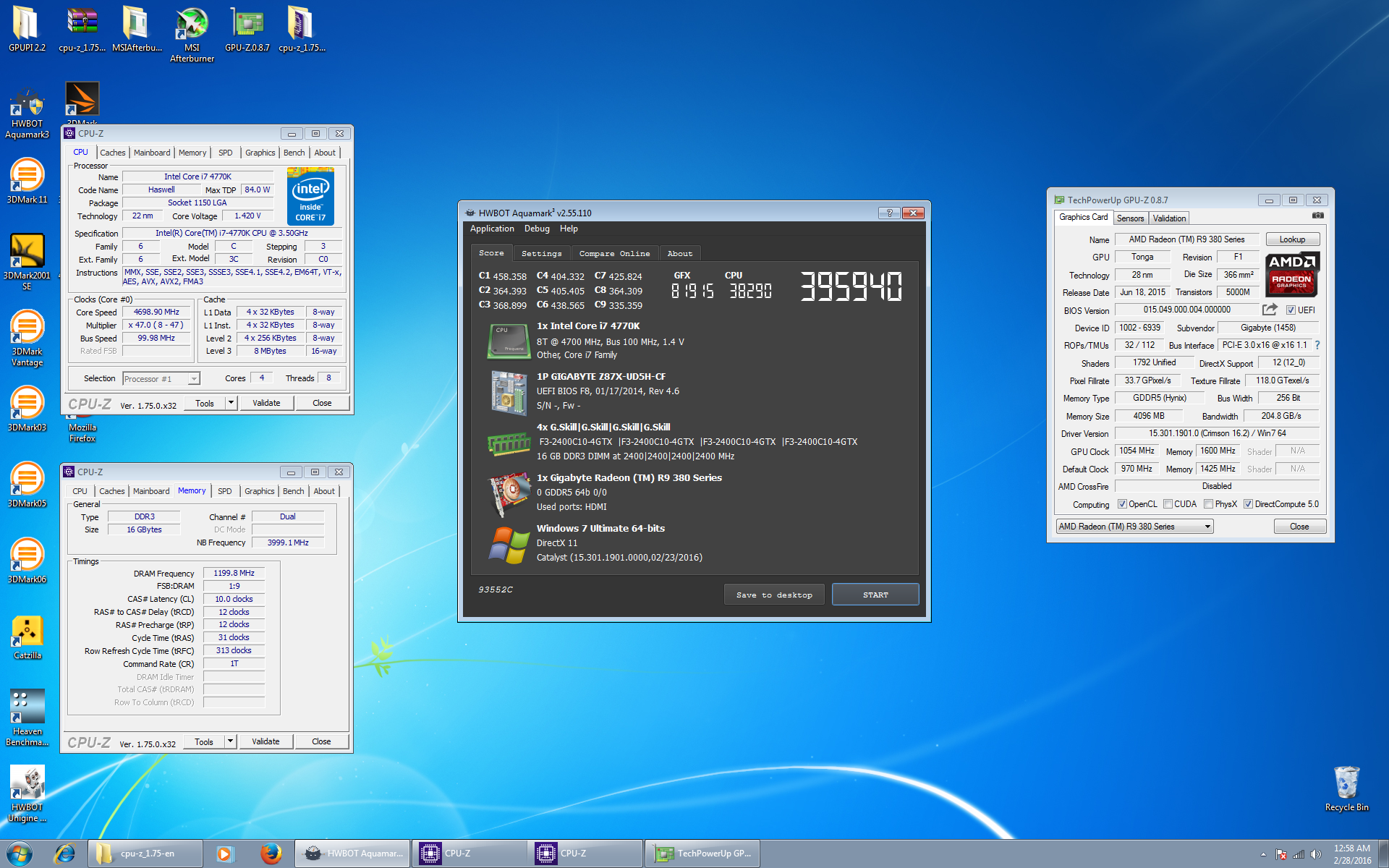Toggle OpenCL checkbox in GPU-Z
Image resolution: width=1389 pixels, height=868 pixels.
[x=1122, y=504]
